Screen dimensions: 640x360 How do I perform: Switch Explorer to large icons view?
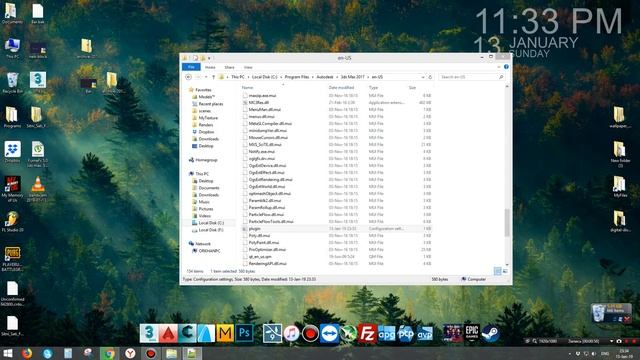tap(505, 271)
